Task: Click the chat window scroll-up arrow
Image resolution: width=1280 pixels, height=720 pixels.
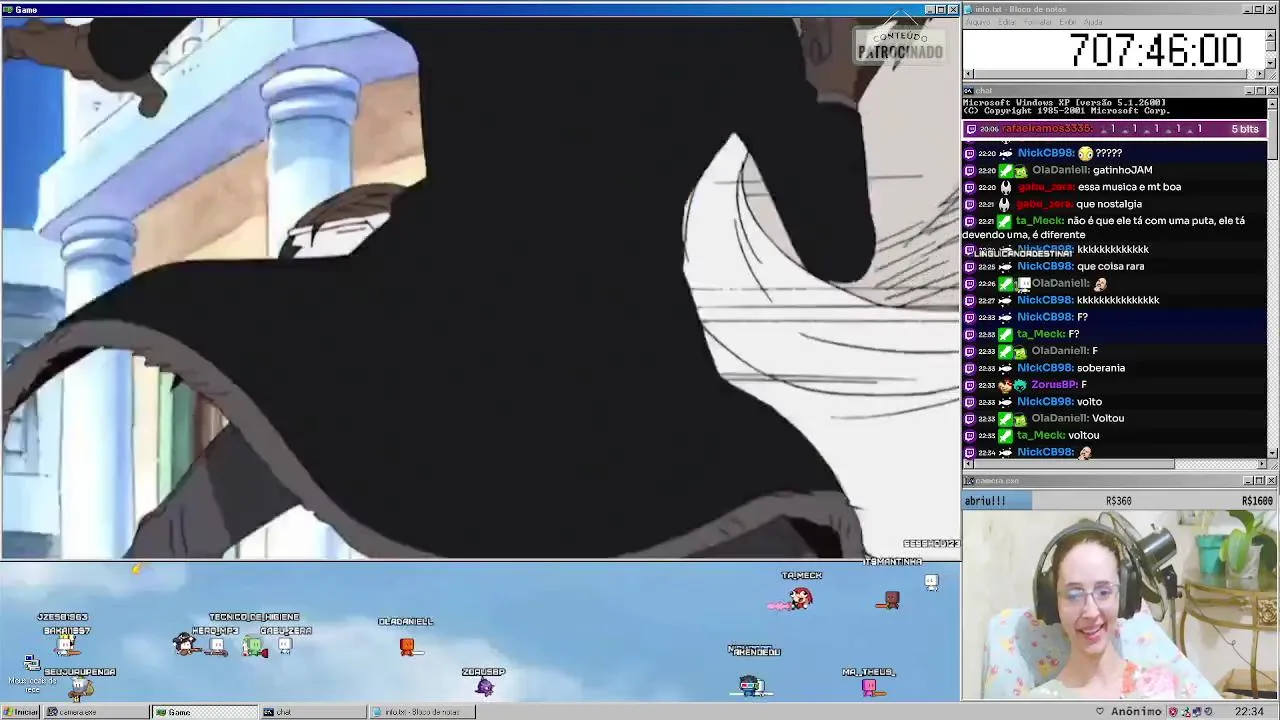Action: tap(1273, 102)
